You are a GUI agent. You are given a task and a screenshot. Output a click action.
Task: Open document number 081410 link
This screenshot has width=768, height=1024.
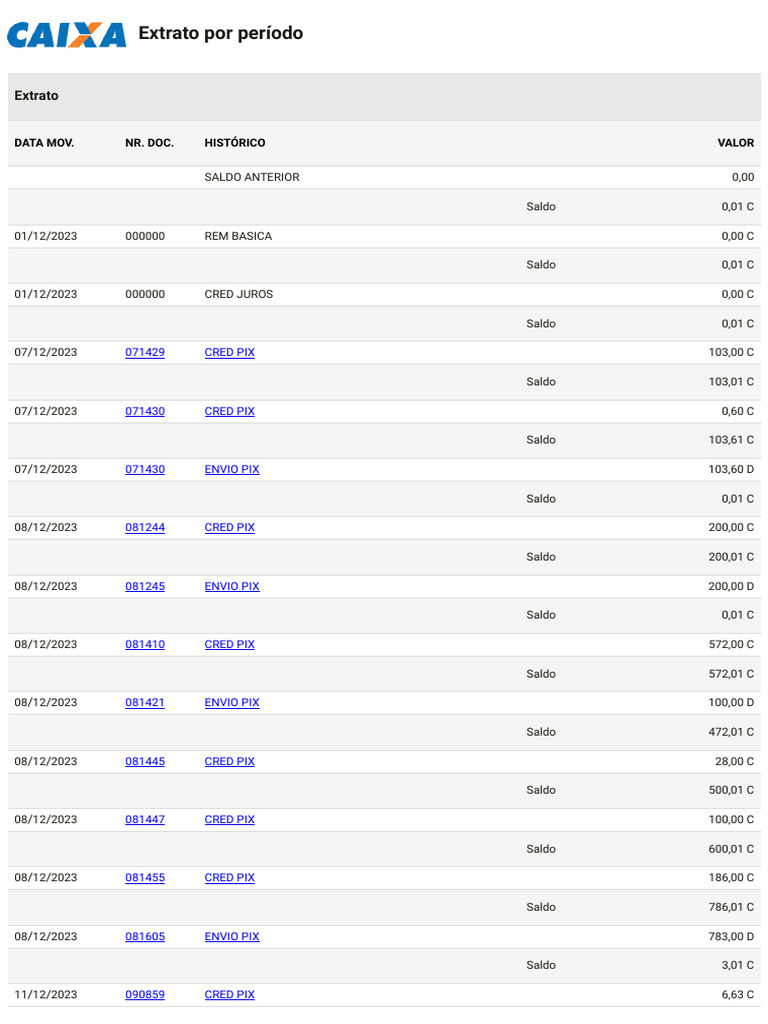pyautogui.click(x=145, y=645)
